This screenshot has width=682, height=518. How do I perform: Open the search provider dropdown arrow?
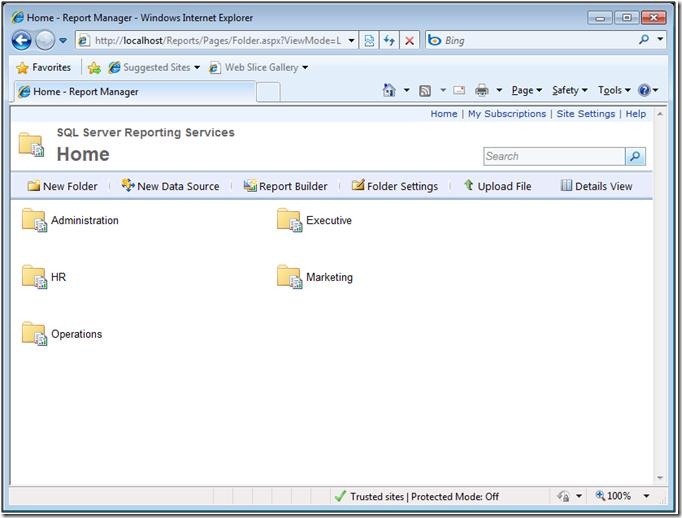[x=660, y=39]
